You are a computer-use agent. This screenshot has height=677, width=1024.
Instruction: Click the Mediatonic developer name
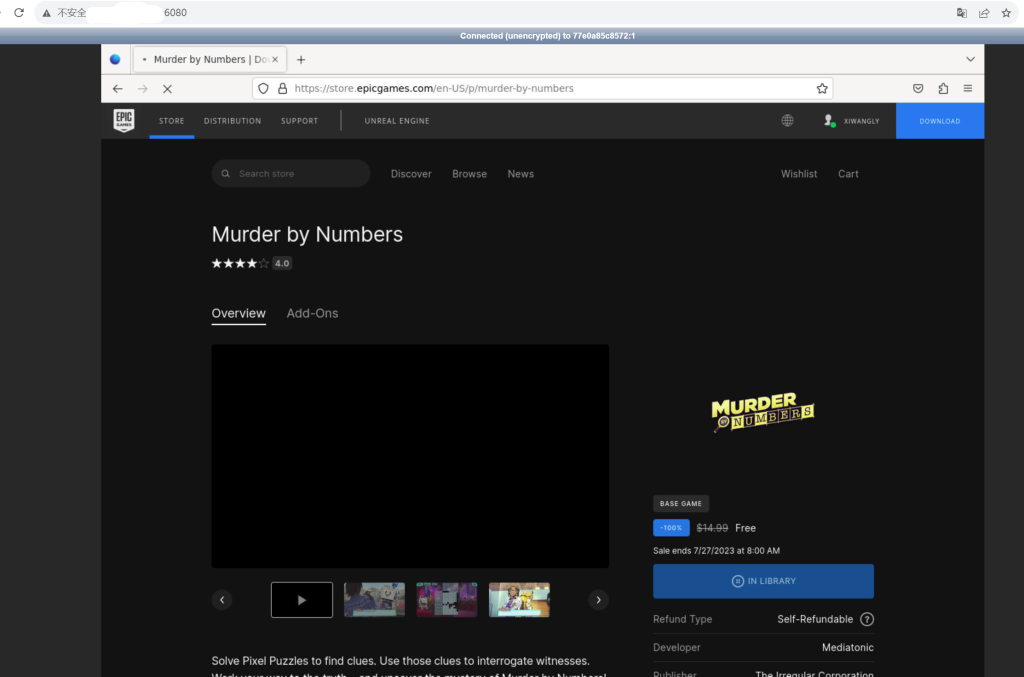point(847,647)
